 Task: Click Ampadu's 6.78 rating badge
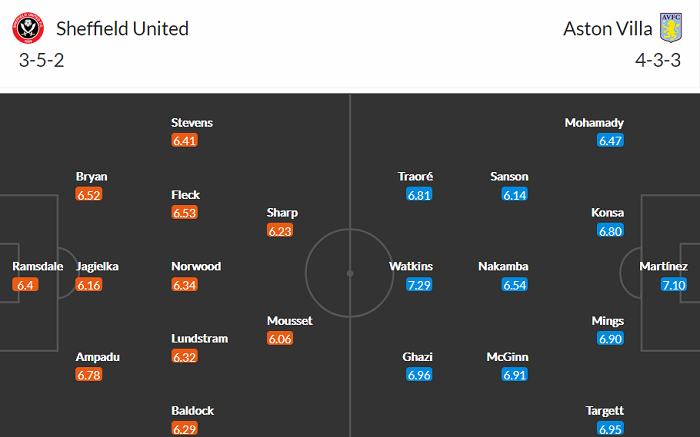pos(90,375)
